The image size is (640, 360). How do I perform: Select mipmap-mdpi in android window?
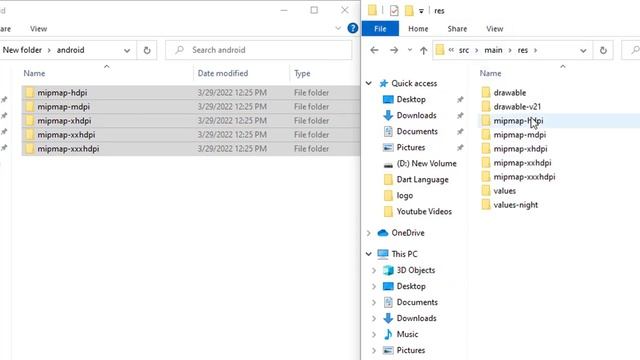pyautogui.click(x=191, y=107)
